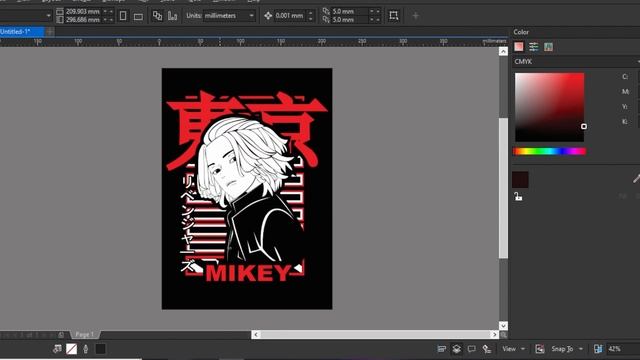Screen dimensions: 640x360
Task: Open the Units millimeters dropdown
Action: [229, 16]
